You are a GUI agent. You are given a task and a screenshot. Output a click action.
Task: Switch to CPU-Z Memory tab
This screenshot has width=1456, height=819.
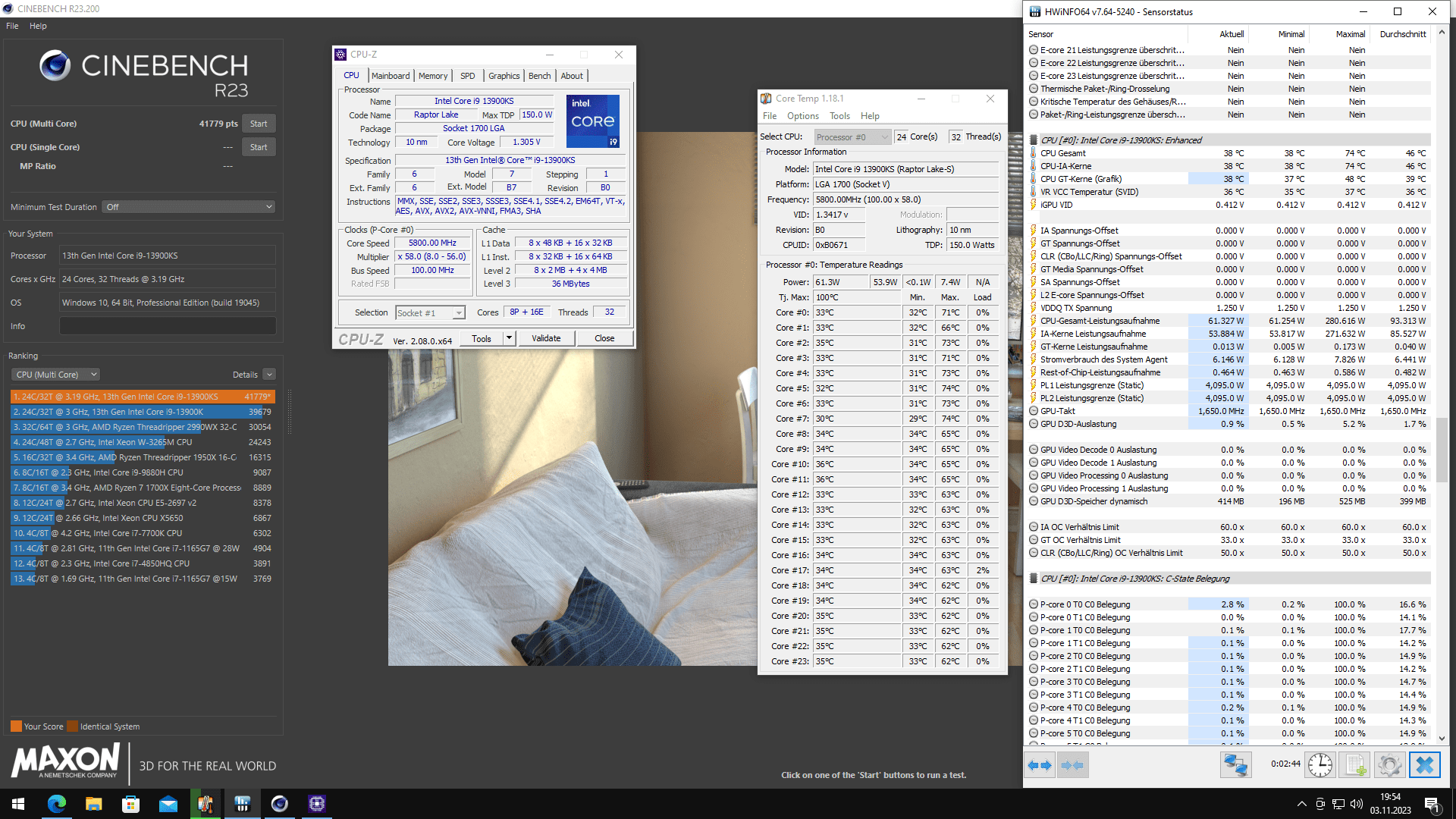433,76
